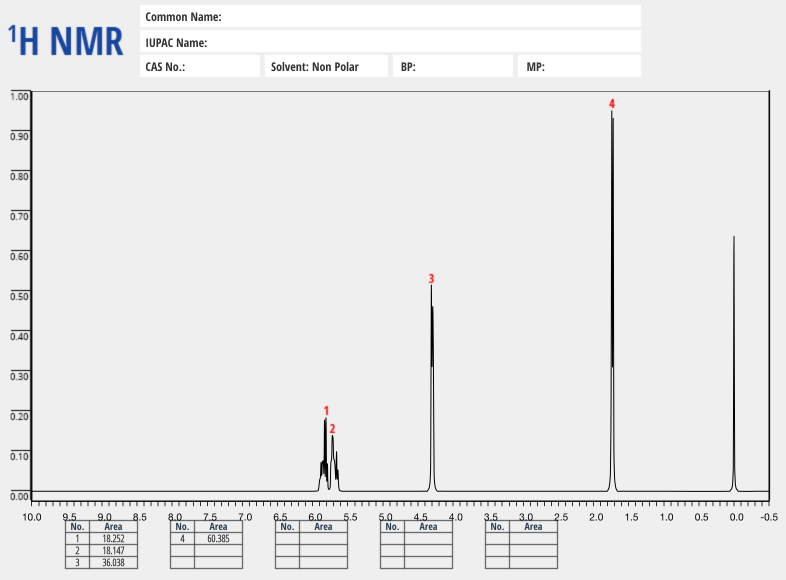Viewport: 786px width, 580px height.
Task: Click red peak label 4
Action: click(612, 104)
